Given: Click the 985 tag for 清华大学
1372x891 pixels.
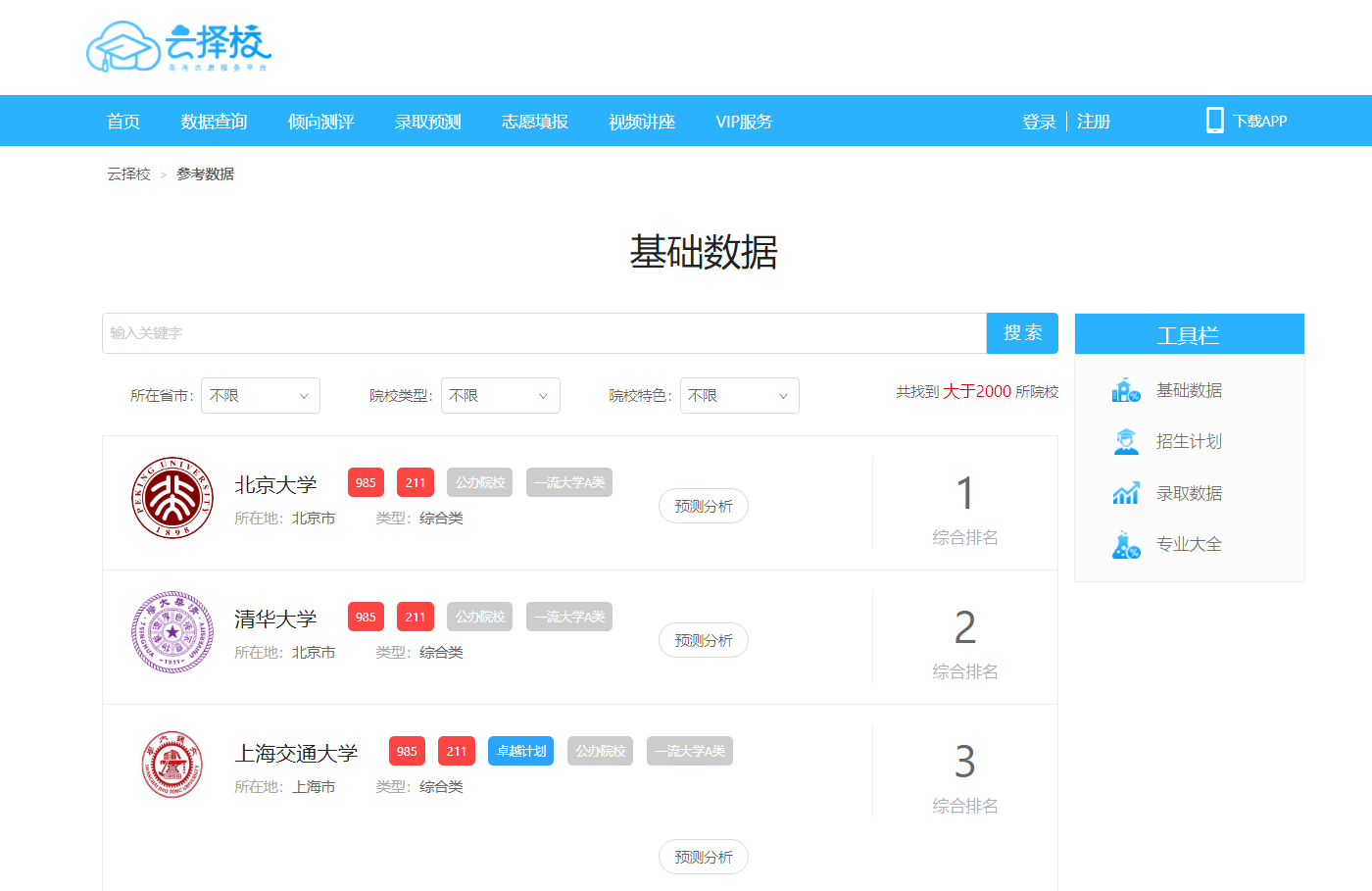Looking at the screenshot, I should pos(366,617).
